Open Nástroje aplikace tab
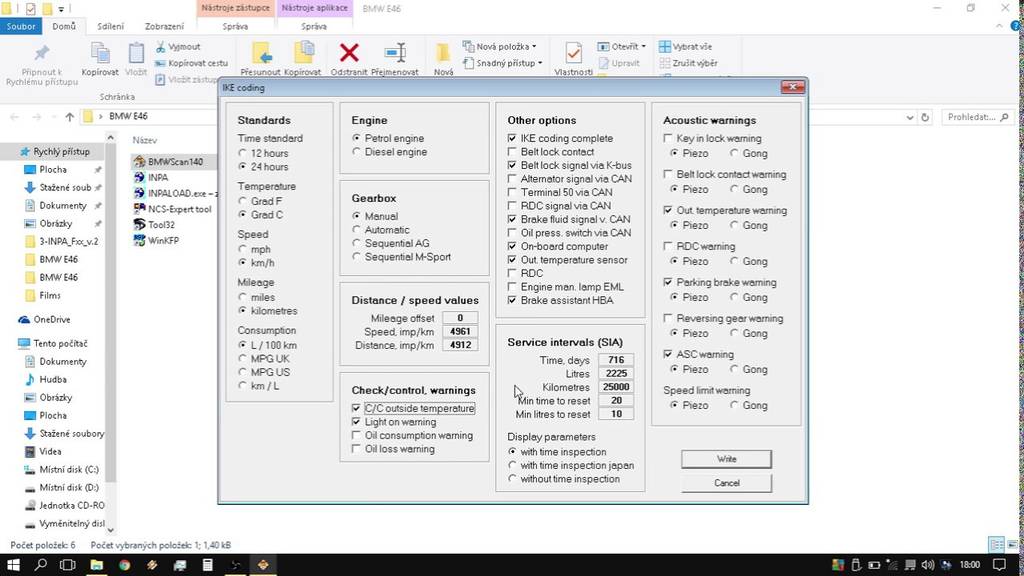1024x576 pixels. (x=314, y=8)
